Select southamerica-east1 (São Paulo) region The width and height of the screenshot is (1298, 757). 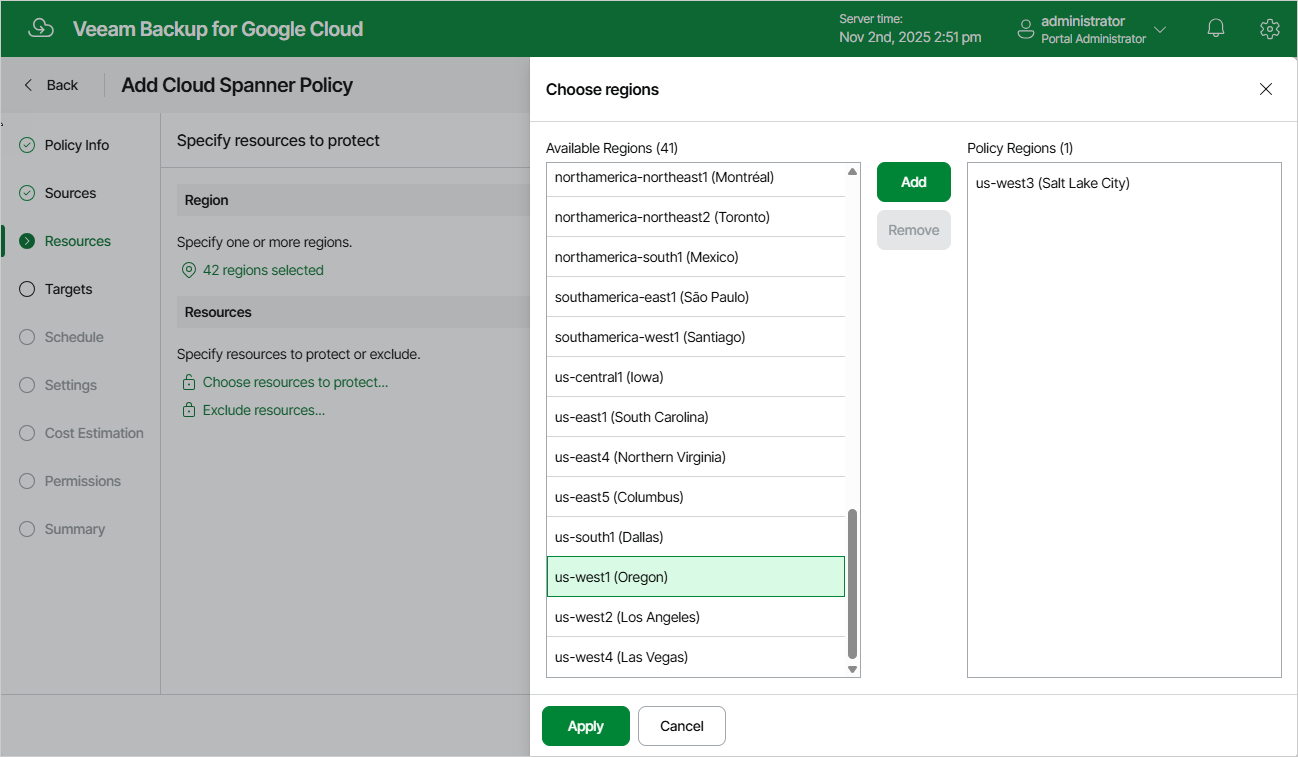tap(696, 297)
